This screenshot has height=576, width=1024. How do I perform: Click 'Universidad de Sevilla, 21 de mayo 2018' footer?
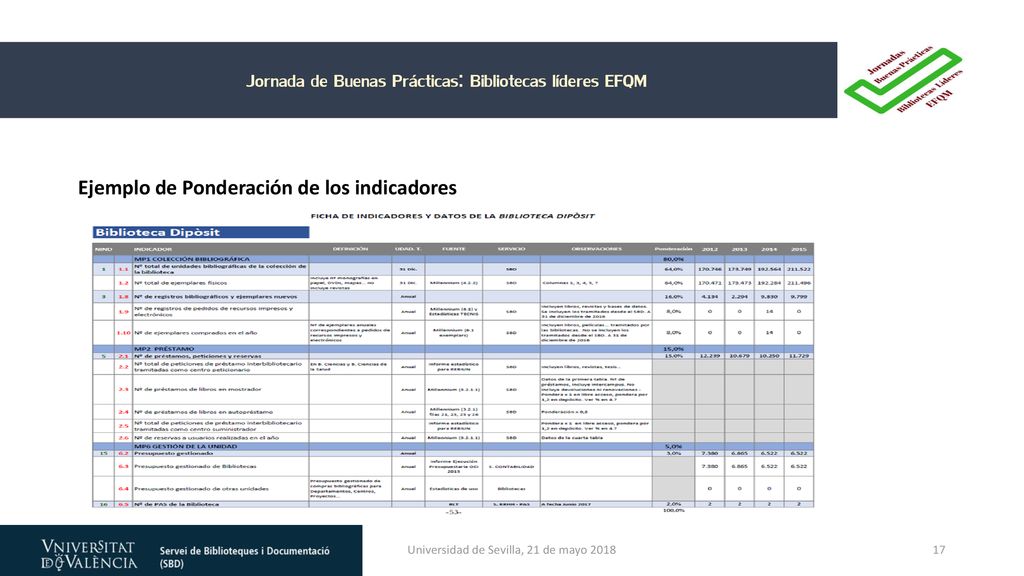[511, 550]
